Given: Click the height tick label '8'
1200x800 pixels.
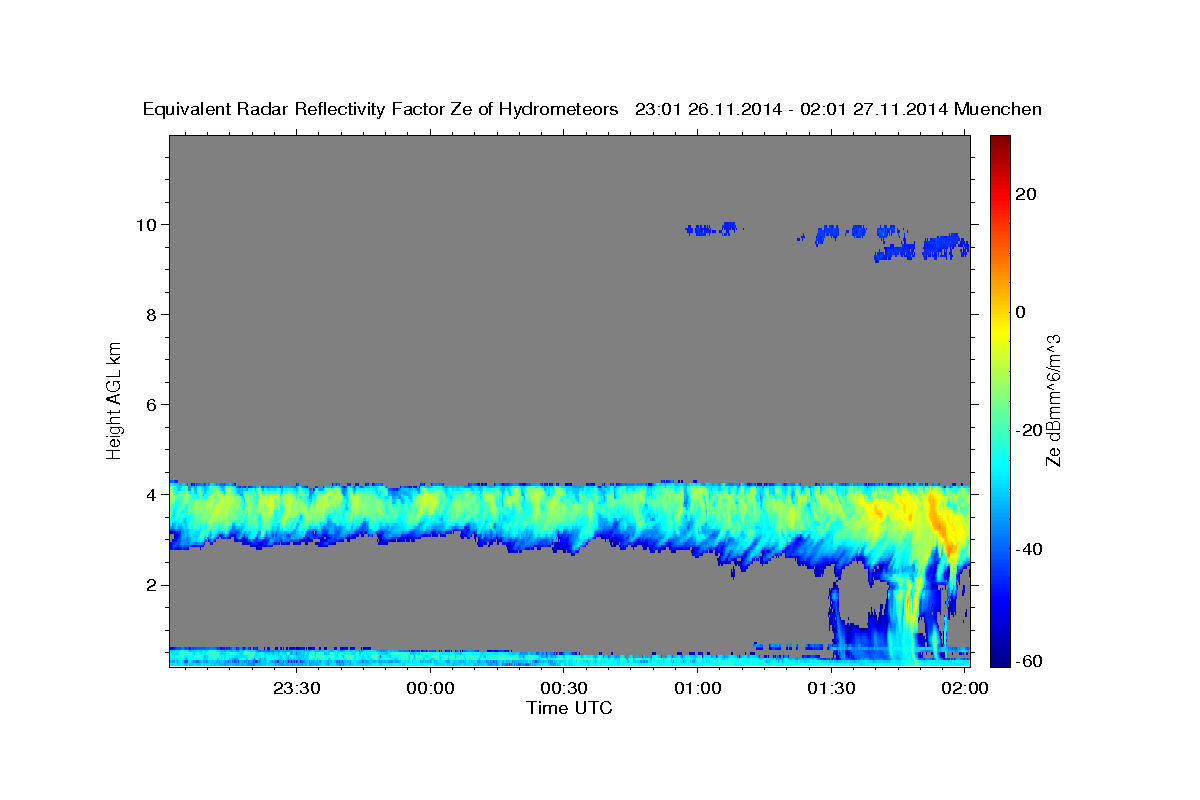Looking at the screenshot, I should tap(153, 314).
